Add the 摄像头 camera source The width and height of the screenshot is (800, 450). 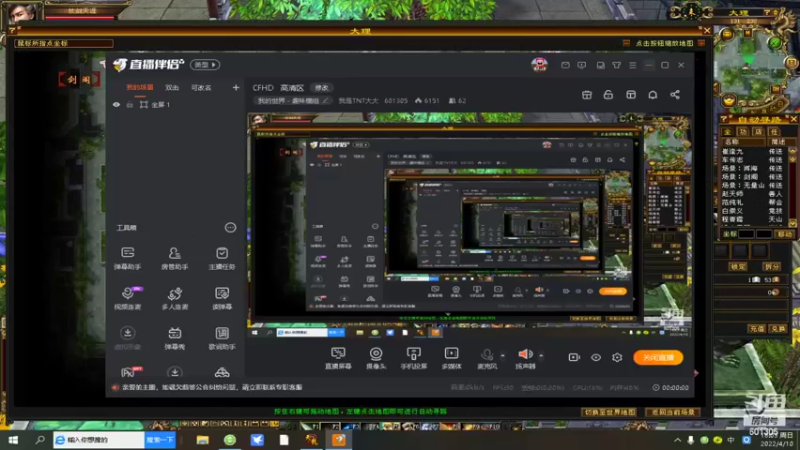click(376, 358)
